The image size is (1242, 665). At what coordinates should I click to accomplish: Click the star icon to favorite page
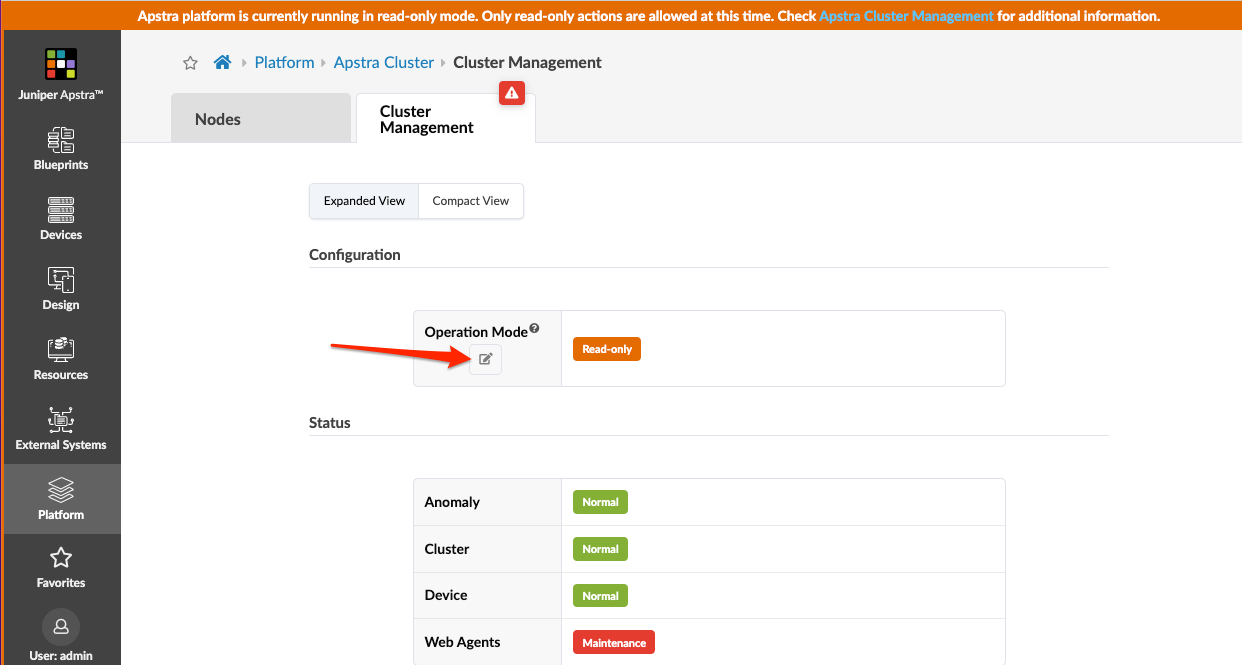pos(190,63)
